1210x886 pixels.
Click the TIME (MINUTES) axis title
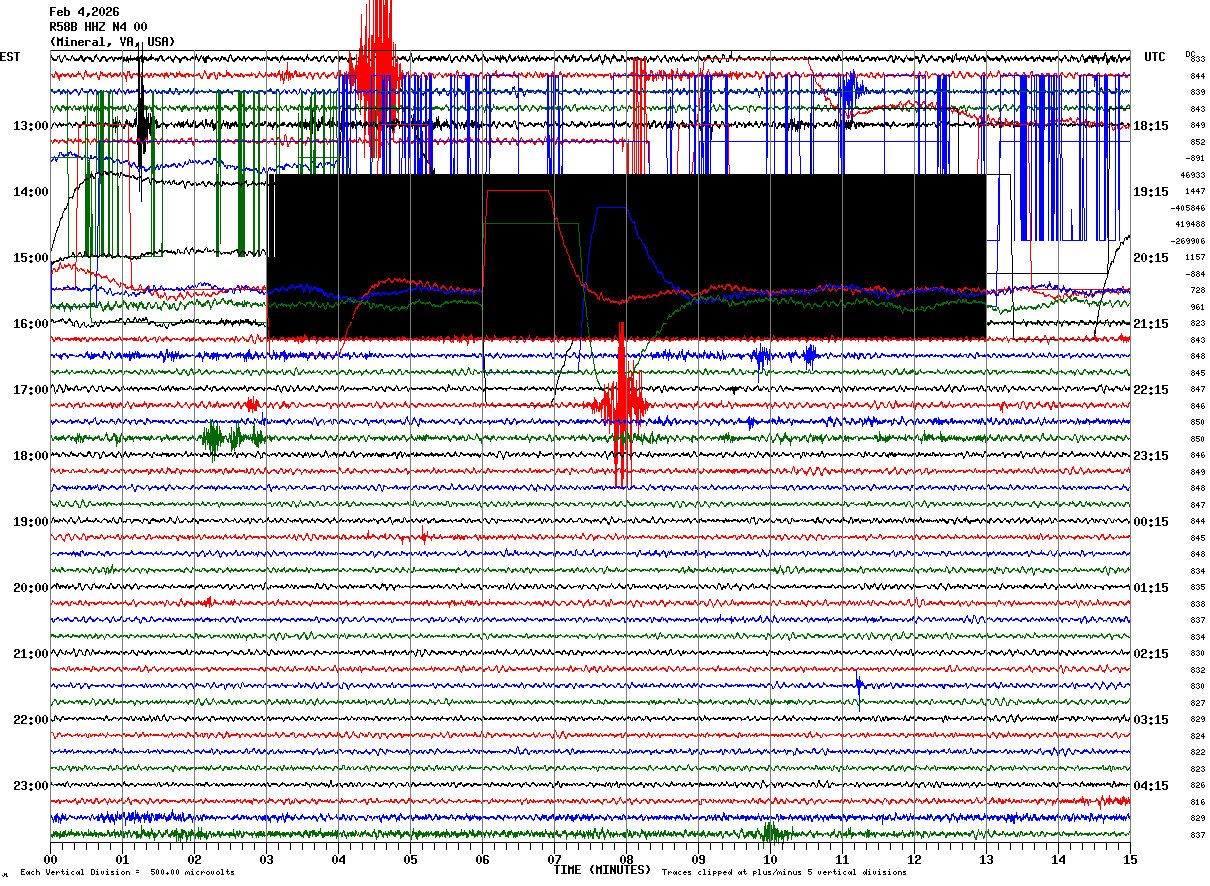point(602,870)
